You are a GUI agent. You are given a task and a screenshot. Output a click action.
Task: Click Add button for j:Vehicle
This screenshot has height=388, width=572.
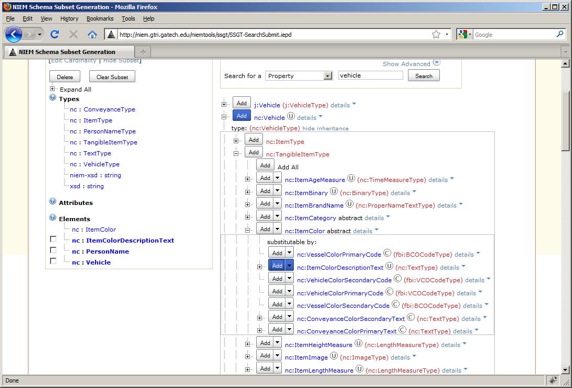(241, 103)
